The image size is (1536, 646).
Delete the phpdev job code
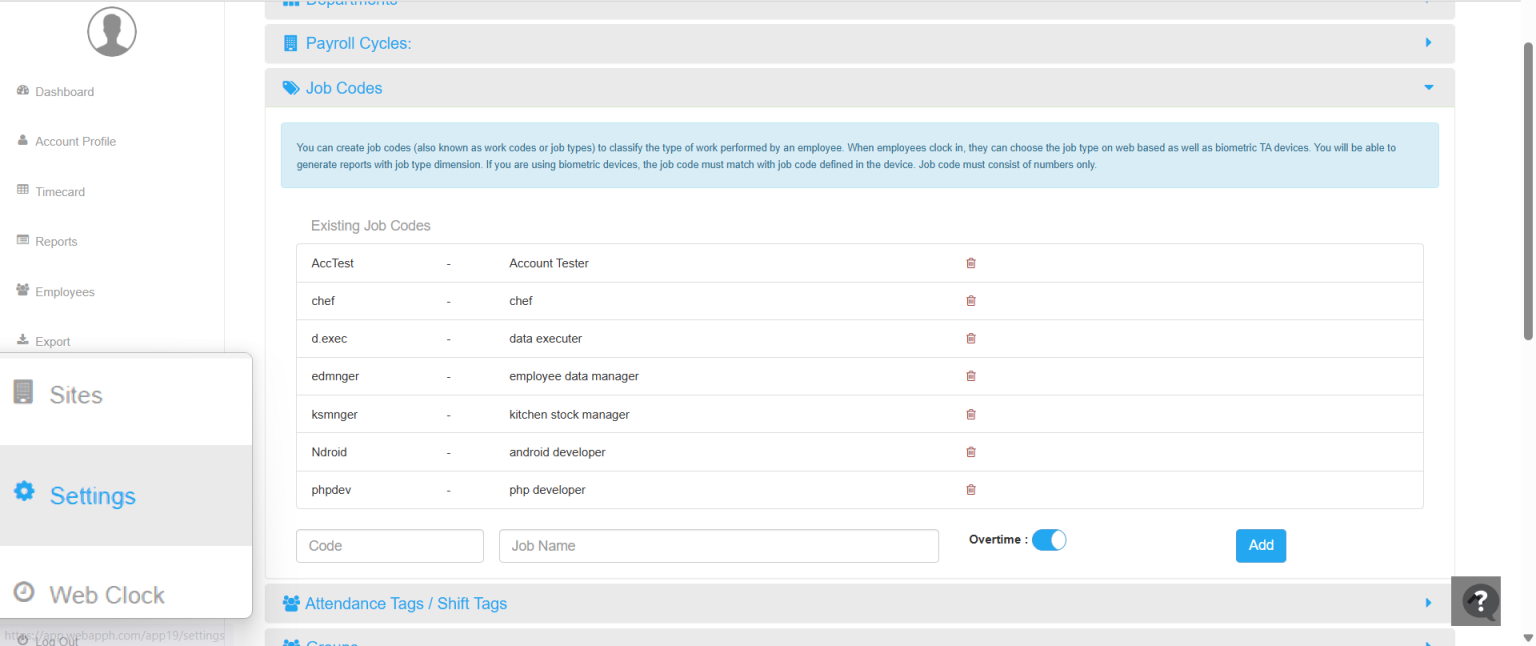(970, 490)
